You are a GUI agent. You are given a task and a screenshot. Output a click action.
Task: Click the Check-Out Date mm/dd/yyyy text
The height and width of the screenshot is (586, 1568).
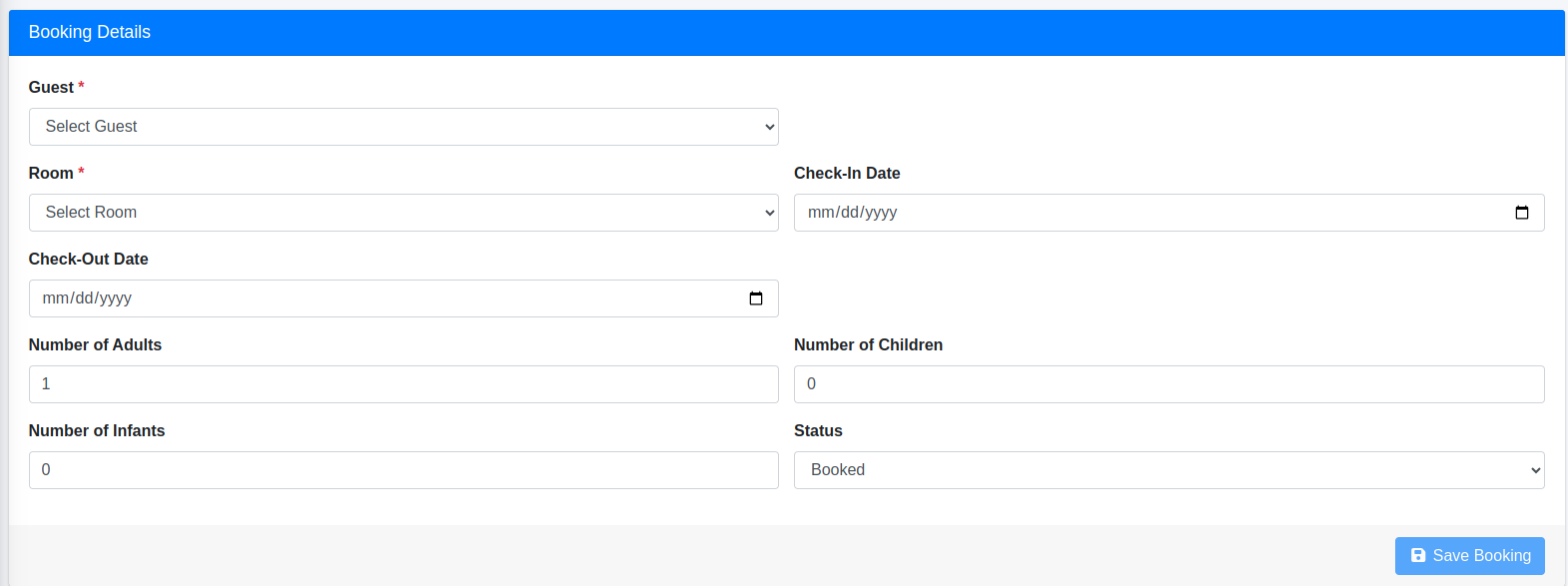(x=87, y=298)
